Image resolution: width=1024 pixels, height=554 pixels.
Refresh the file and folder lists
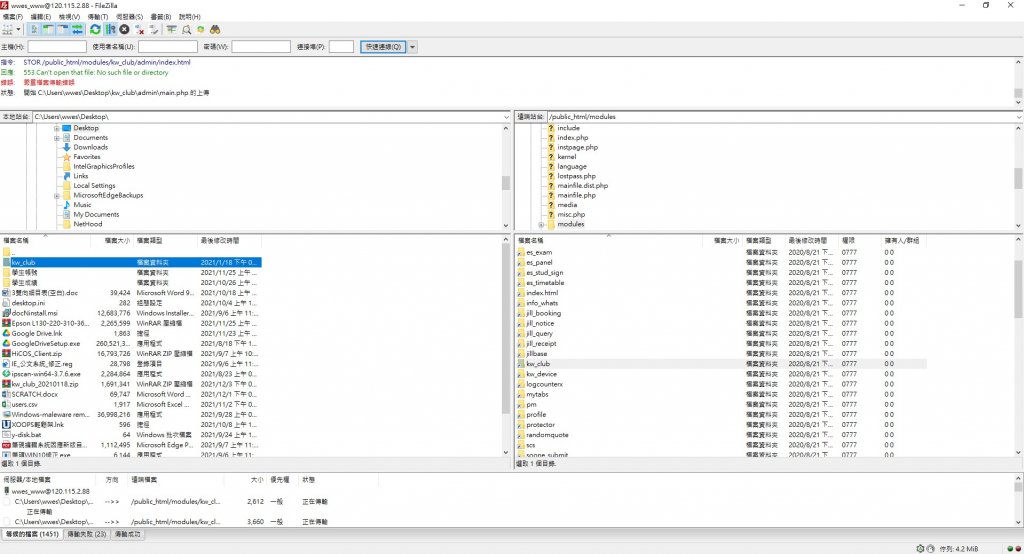95,29
